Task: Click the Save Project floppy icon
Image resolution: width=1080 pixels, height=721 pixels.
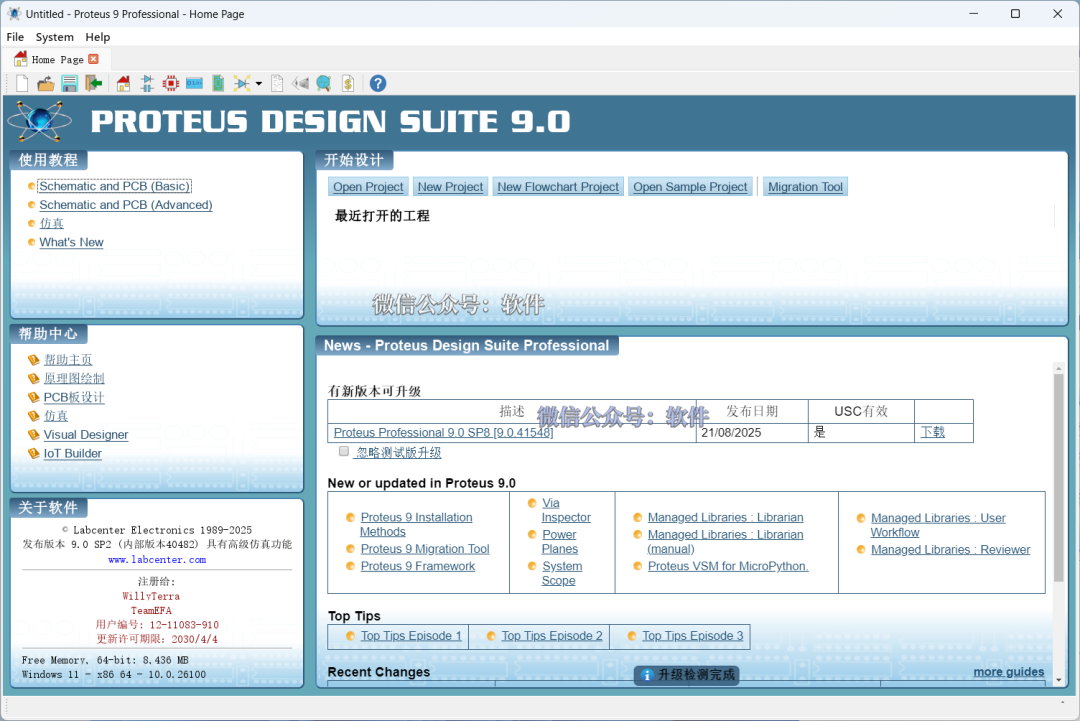Action: tap(70, 83)
